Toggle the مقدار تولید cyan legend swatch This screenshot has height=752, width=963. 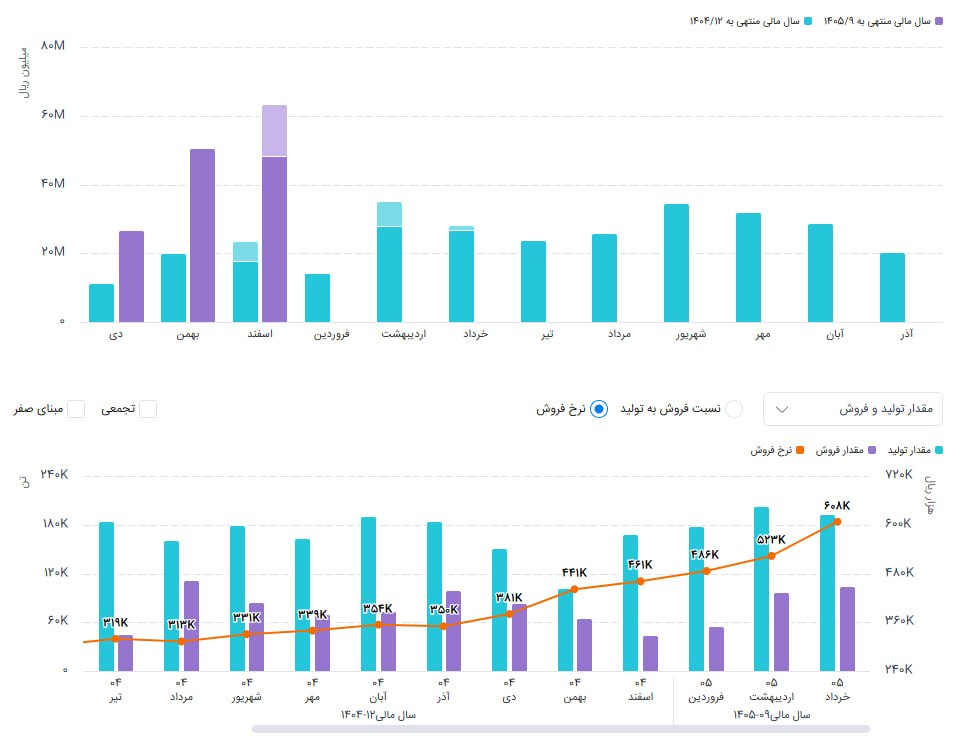click(938, 450)
